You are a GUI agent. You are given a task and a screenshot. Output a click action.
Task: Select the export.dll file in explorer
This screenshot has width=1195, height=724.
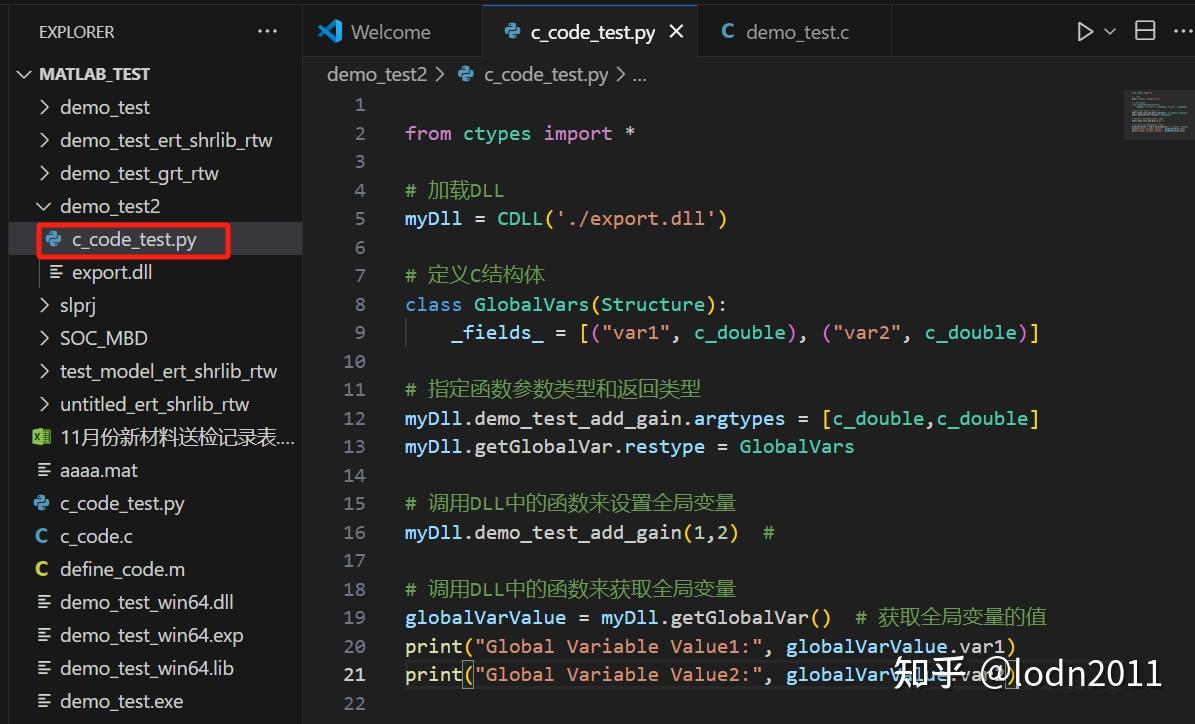click(110, 271)
